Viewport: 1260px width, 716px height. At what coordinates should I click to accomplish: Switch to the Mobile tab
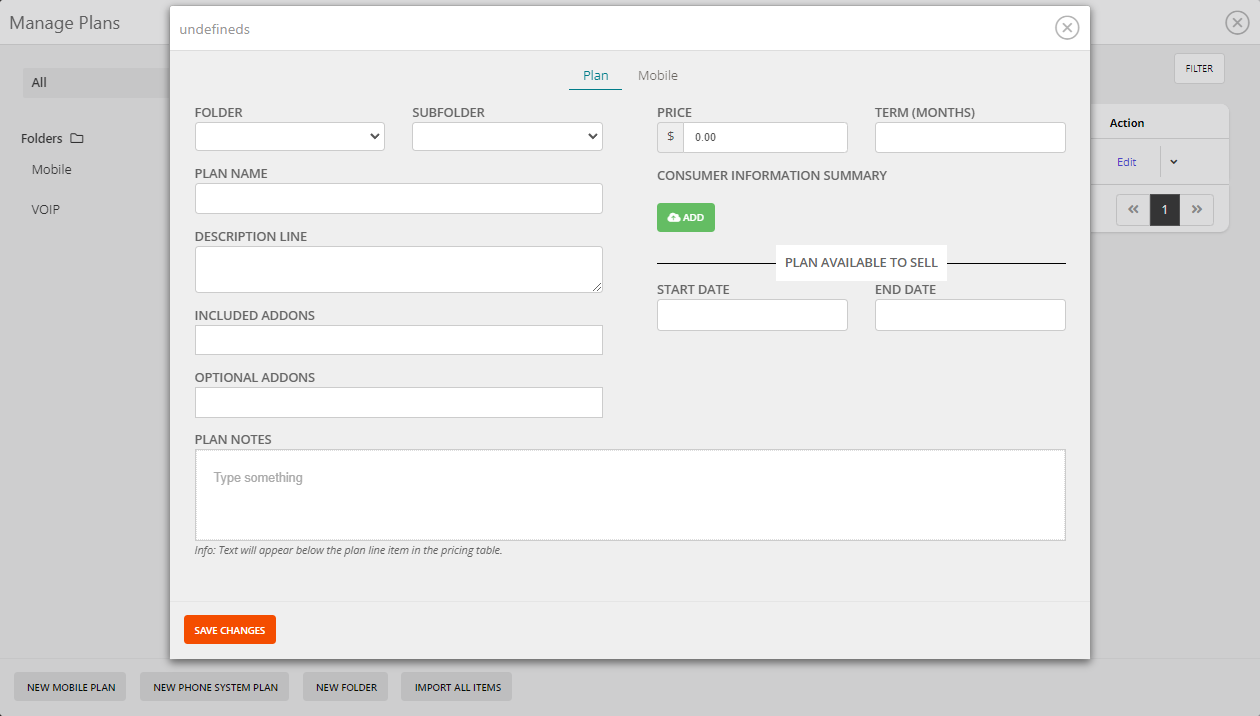[657, 75]
